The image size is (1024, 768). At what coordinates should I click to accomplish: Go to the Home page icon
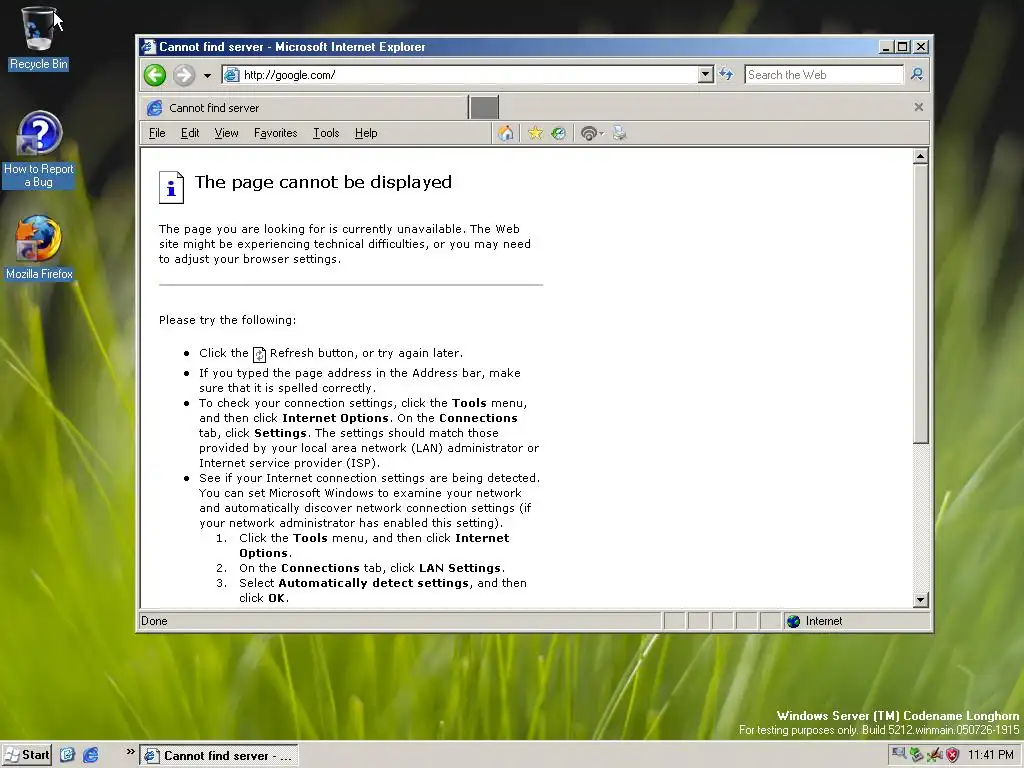click(x=505, y=133)
